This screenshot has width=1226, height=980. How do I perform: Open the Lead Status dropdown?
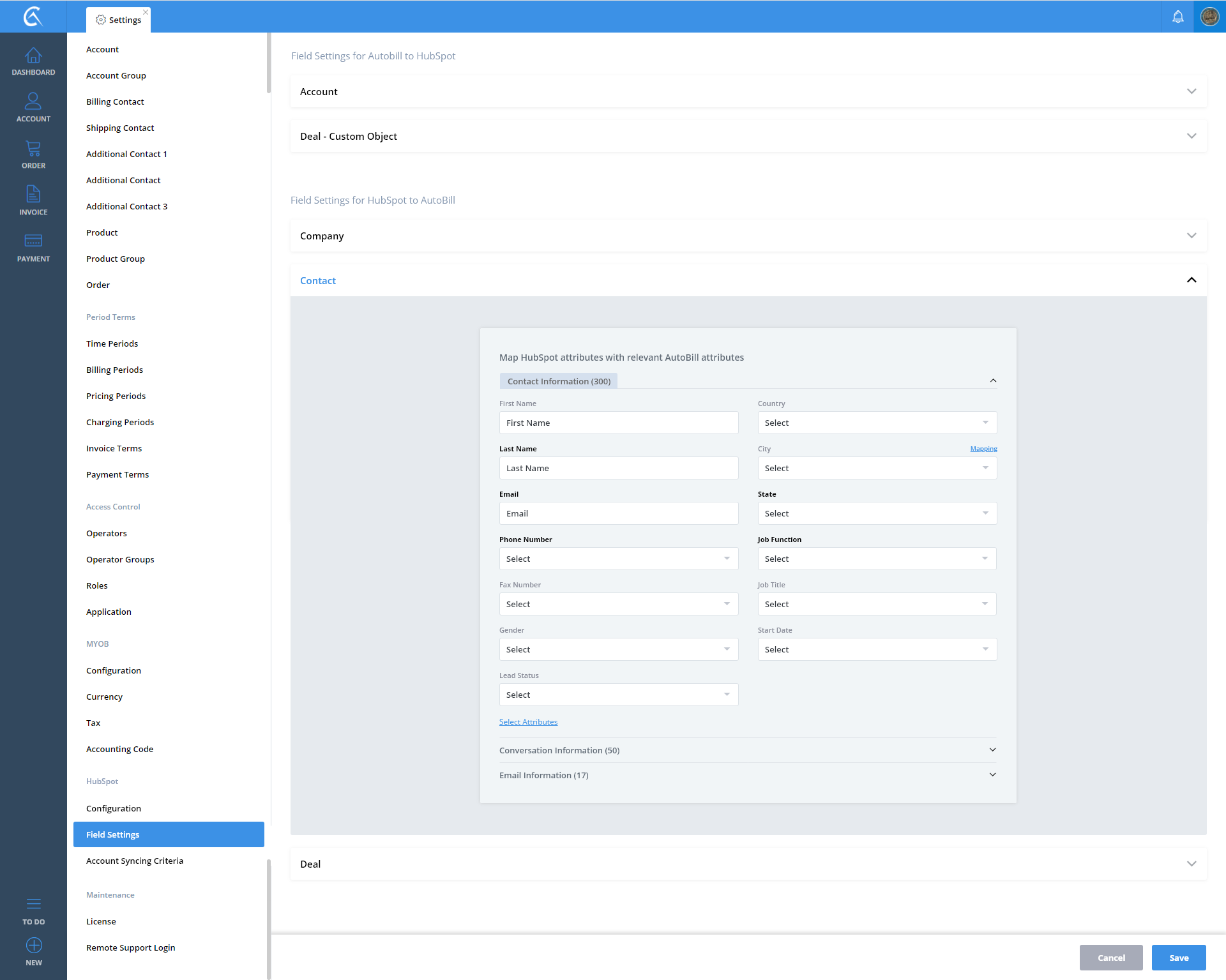pos(618,695)
